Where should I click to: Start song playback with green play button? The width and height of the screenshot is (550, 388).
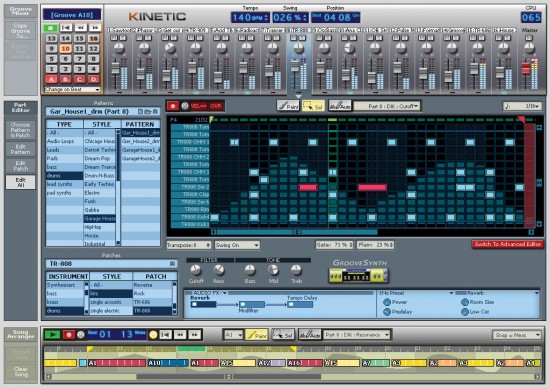(x=53, y=335)
